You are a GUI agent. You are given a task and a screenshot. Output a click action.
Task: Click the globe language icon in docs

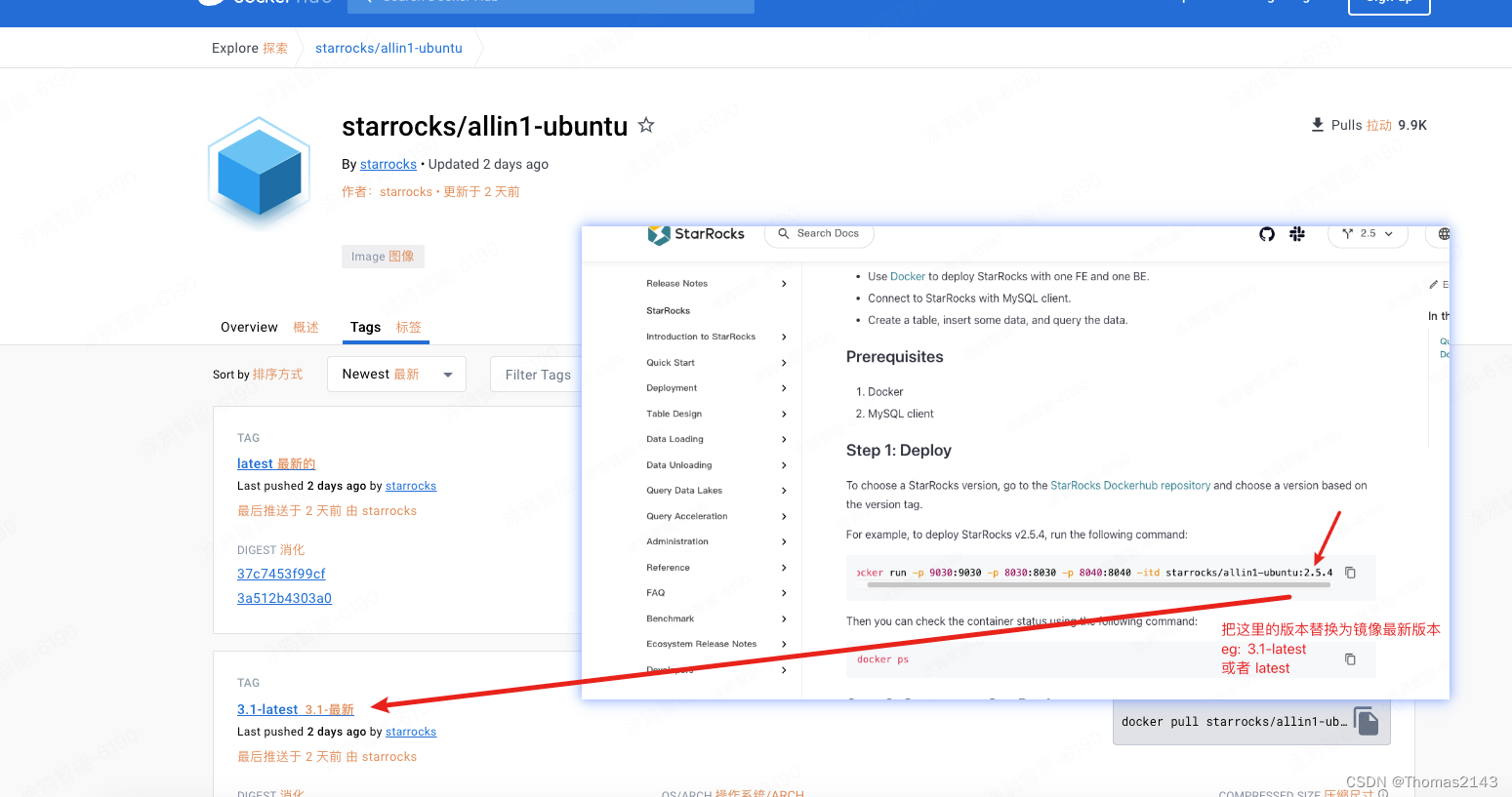click(1444, 234)
